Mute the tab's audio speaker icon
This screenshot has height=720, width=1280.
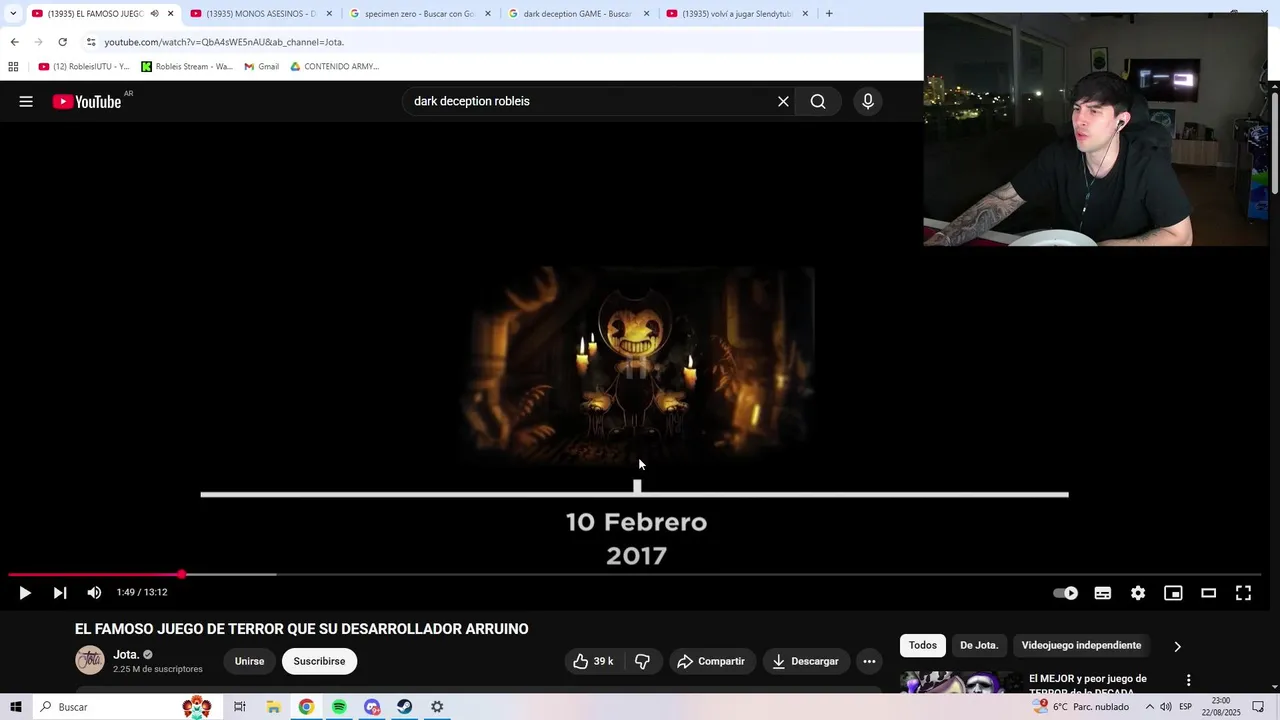tap(154, 14)
